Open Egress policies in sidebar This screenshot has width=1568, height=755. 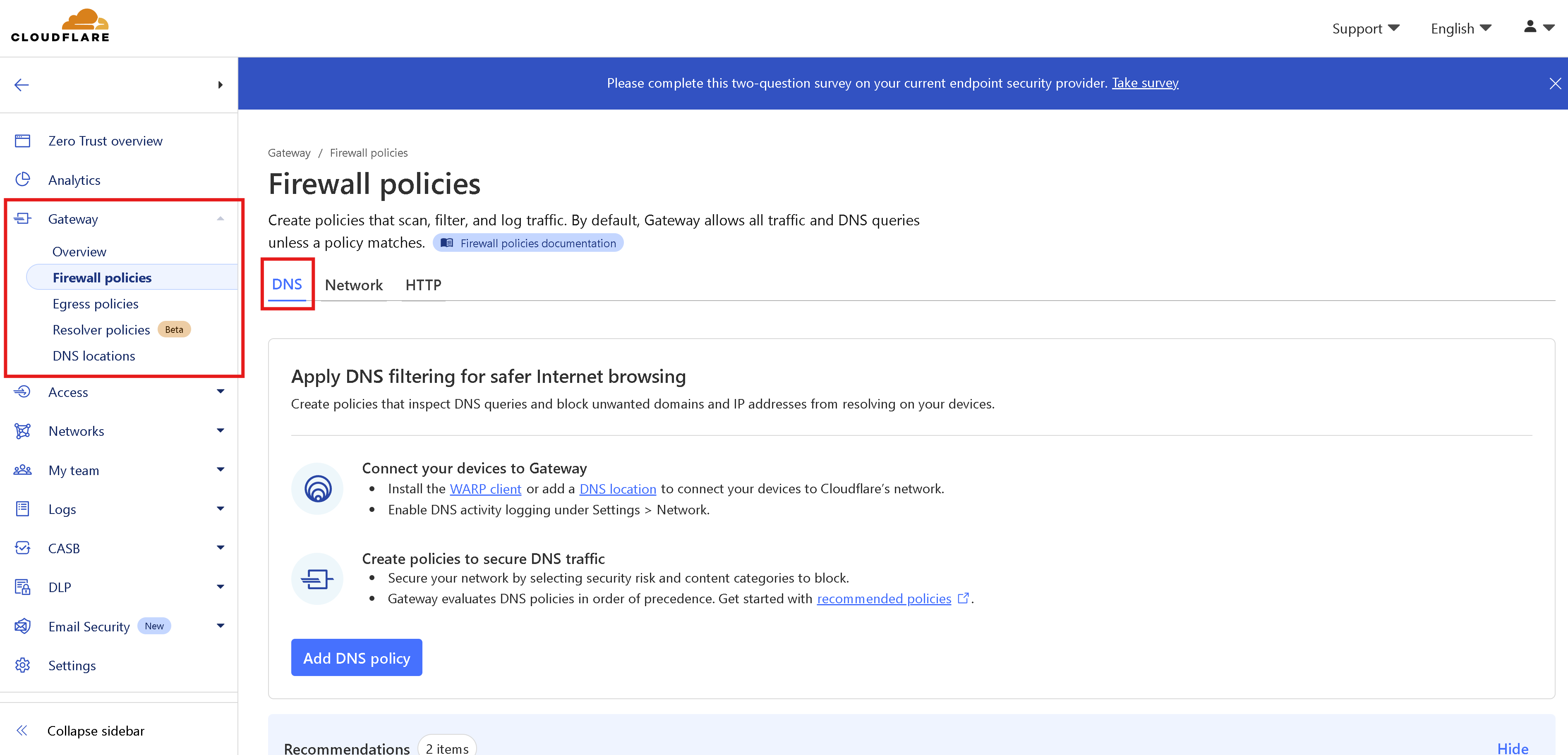tap(96, 303)
